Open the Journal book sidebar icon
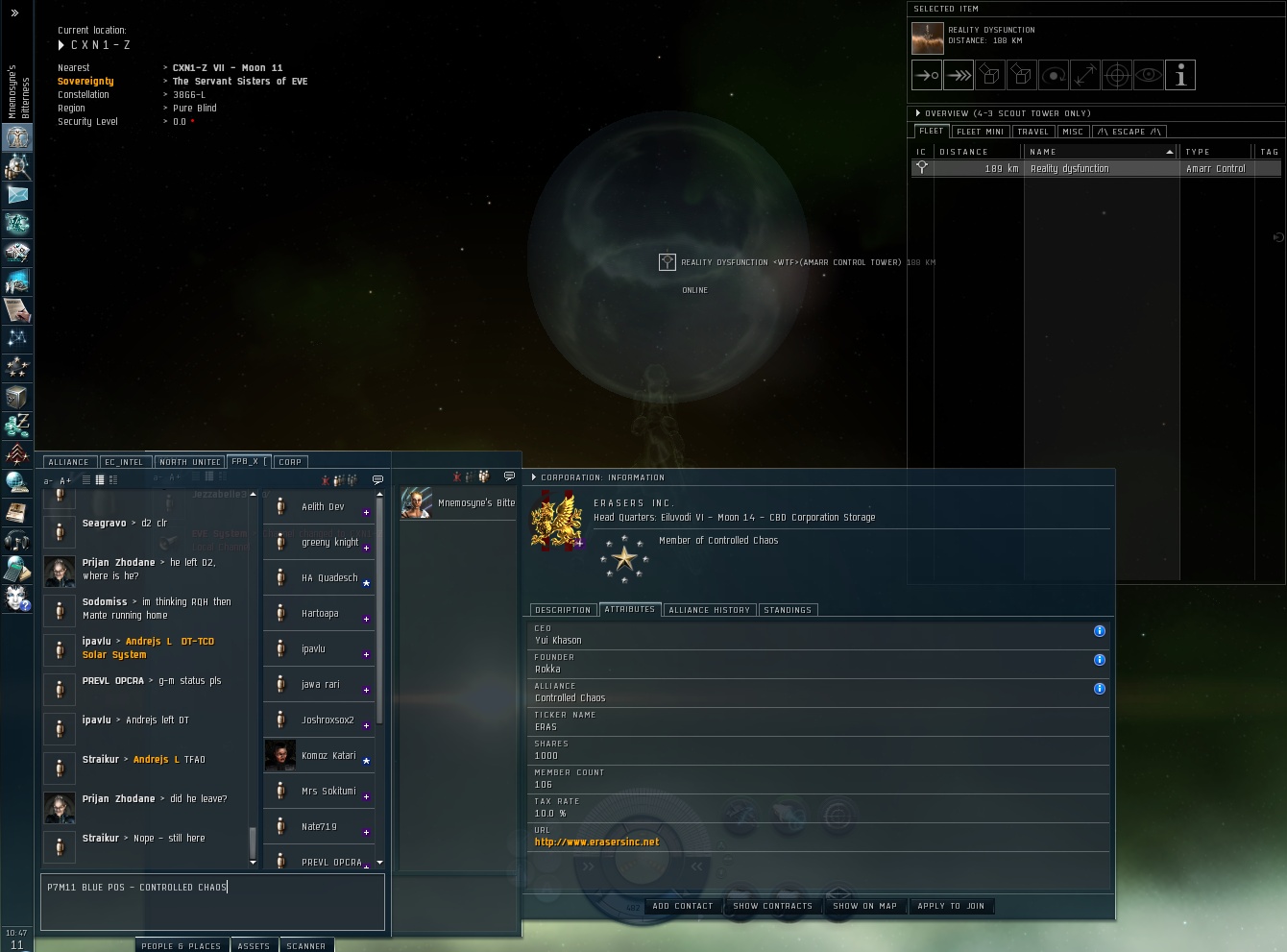The image size is (1287, 952). pos(17,512)
